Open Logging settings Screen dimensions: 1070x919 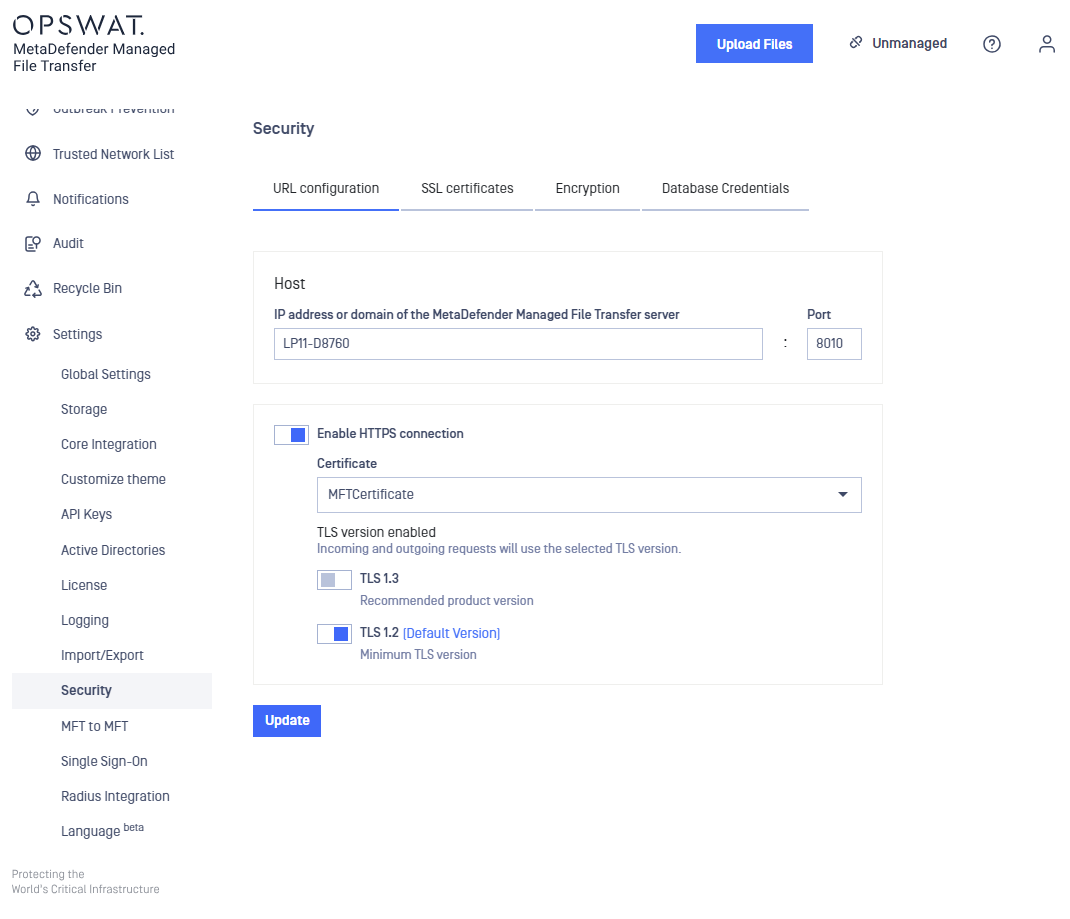click(85, 620)
